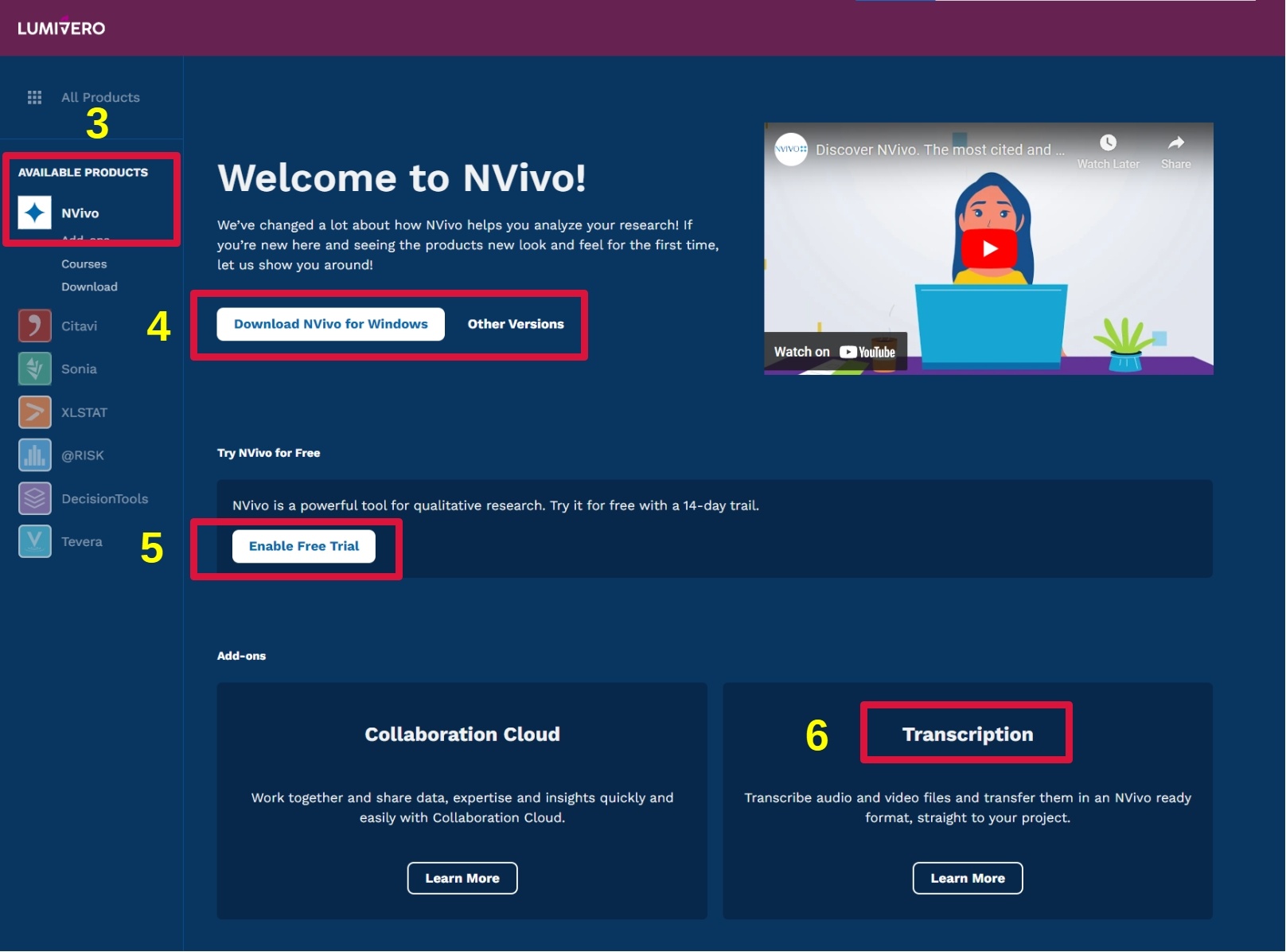Open Download under NVivo
Viewport: 1286px width, 952px height.
(89, 287)
